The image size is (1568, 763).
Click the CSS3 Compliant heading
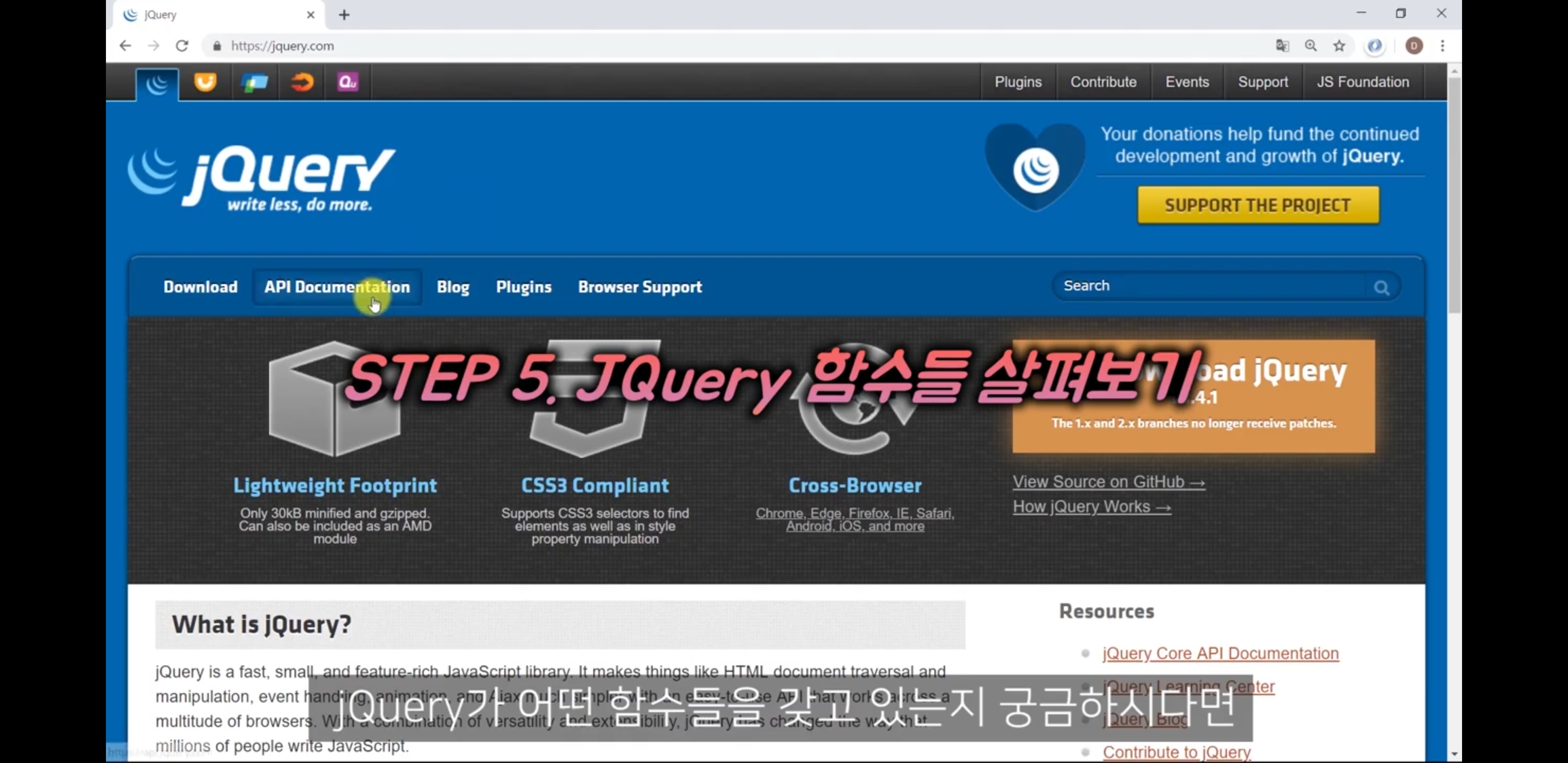point(595,485)
